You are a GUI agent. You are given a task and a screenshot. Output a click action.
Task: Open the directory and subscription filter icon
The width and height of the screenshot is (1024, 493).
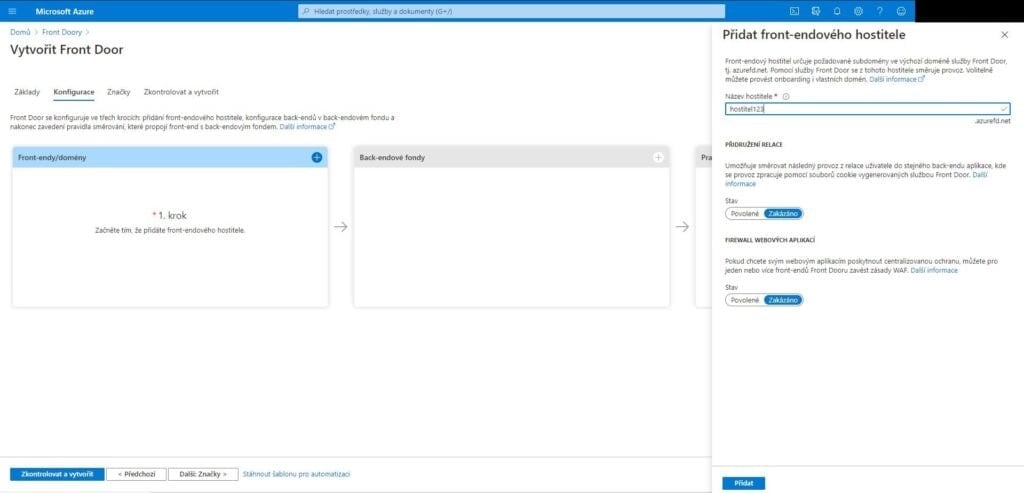pos(815,11)
